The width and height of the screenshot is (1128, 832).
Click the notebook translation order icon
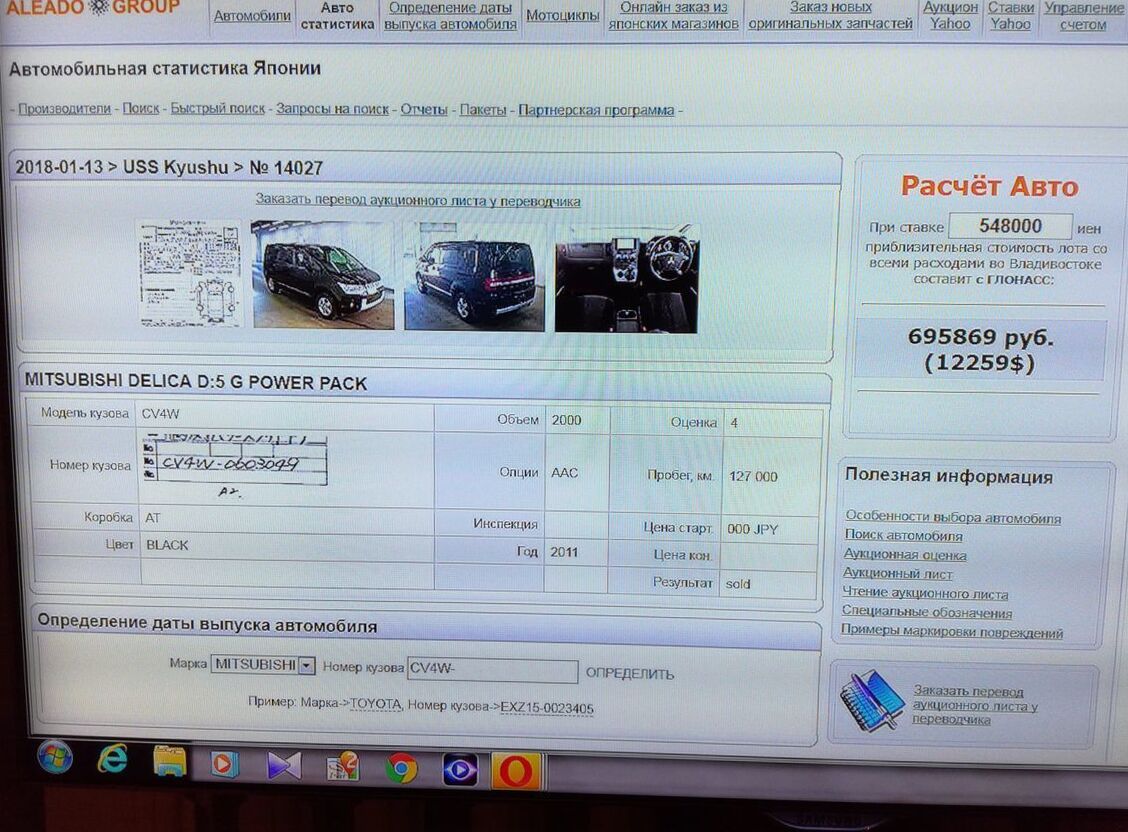click(x=870, y=700)
